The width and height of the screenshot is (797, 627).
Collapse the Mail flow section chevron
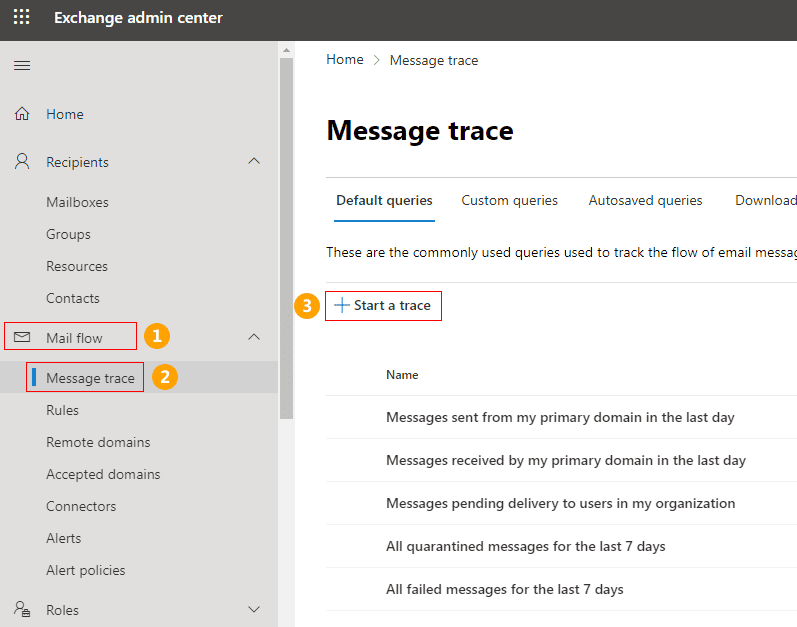coord(254,337)
